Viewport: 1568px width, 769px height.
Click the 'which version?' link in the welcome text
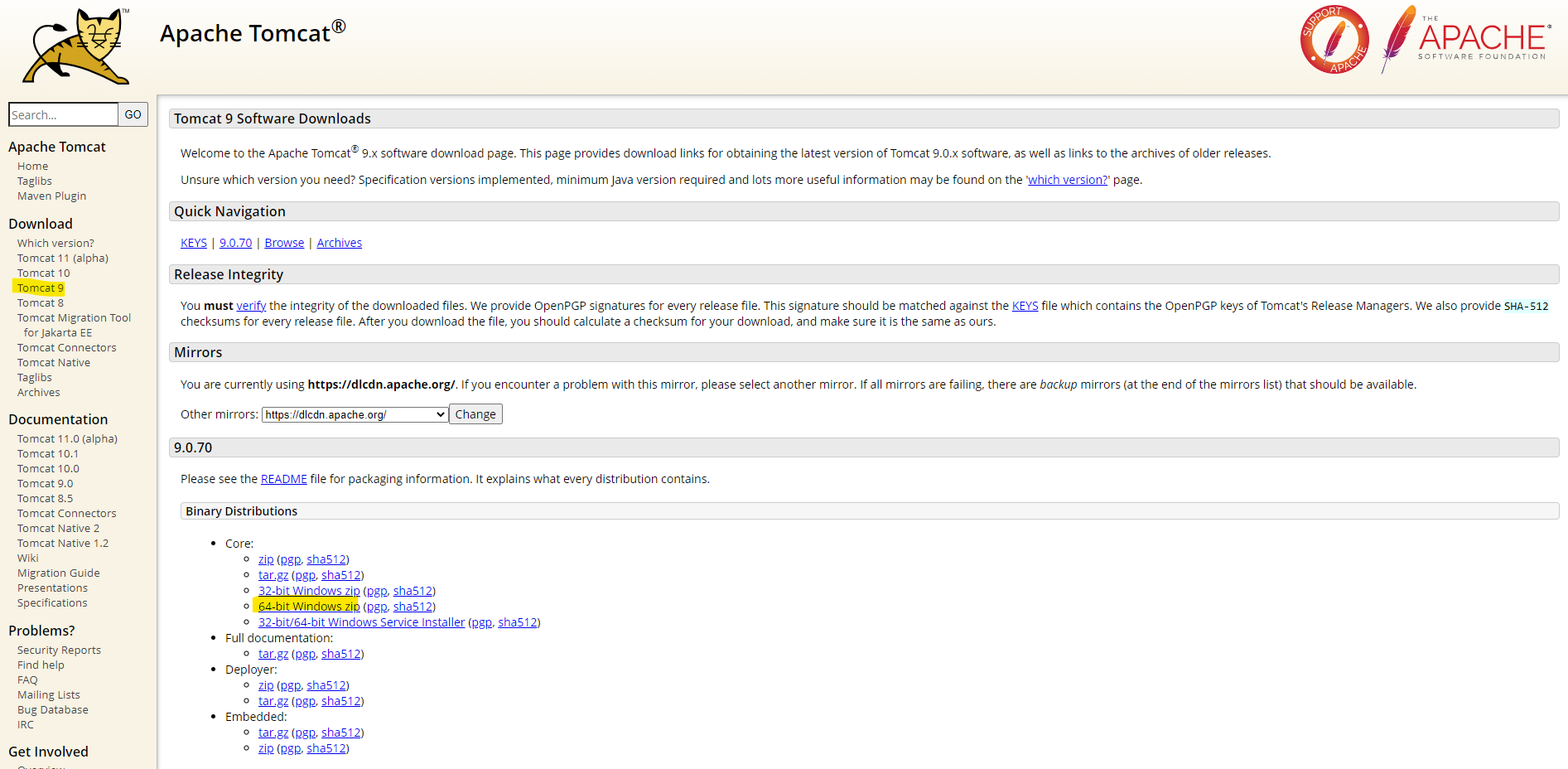tap(1068, 180)
